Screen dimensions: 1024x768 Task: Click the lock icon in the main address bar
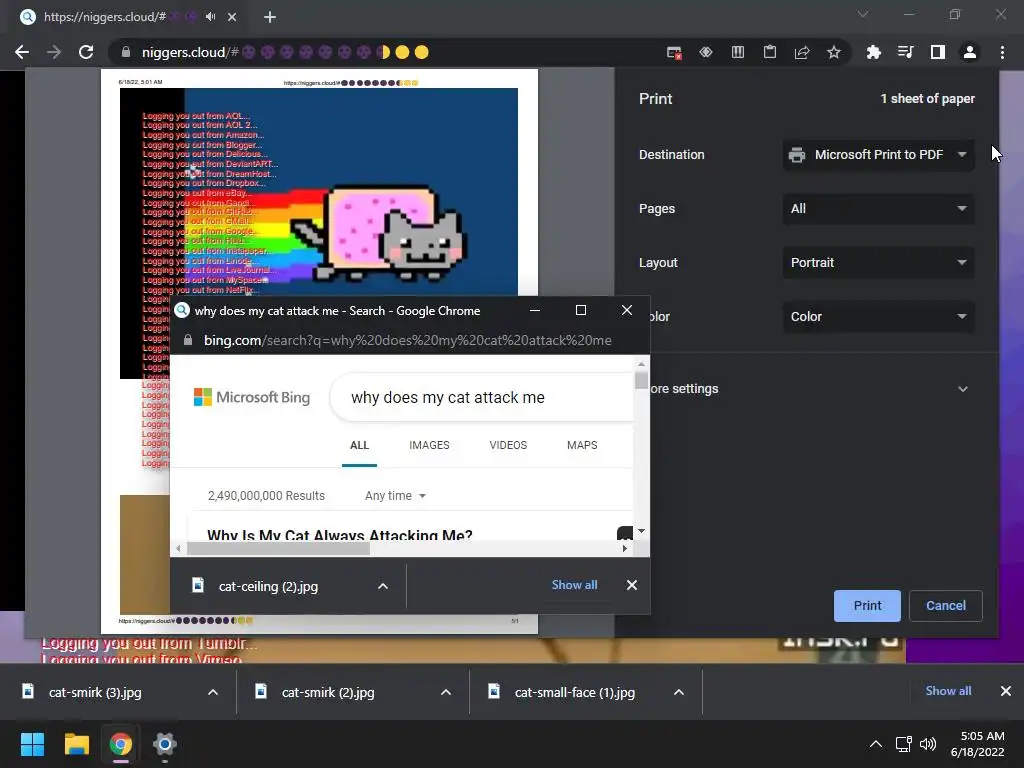(125, 52)
